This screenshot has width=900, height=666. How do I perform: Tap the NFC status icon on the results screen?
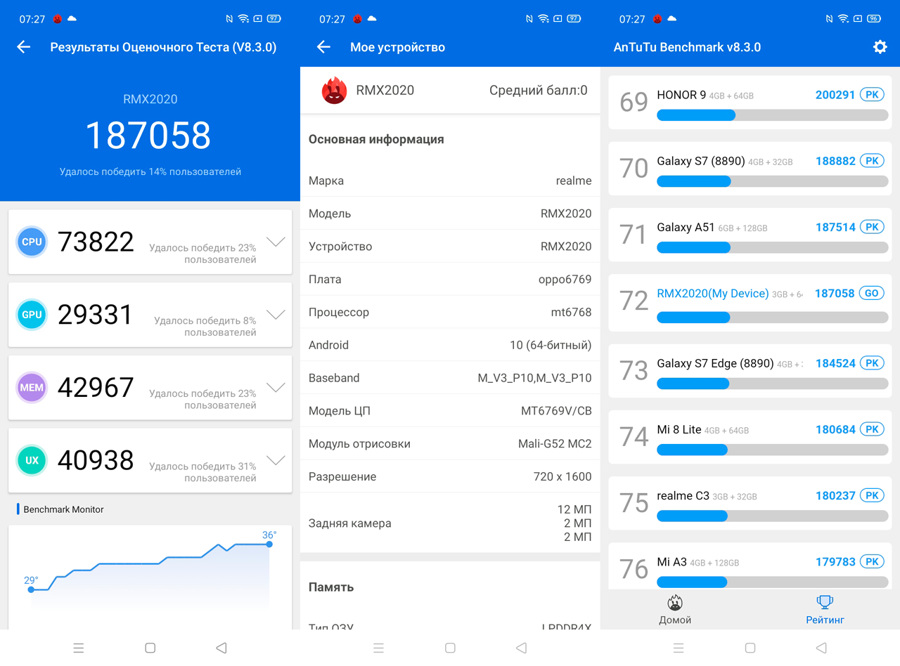[229, 19]
